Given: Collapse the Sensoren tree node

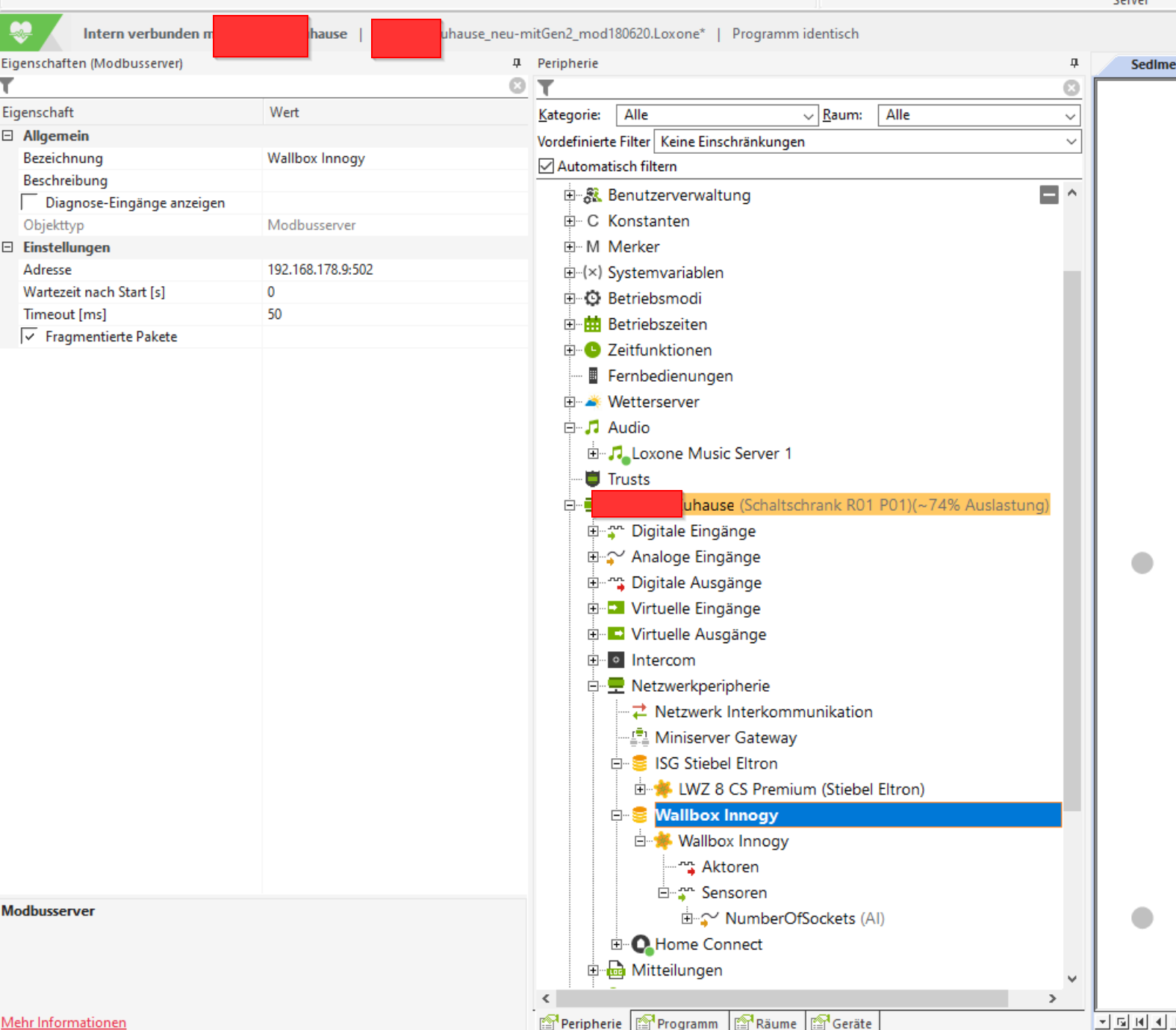Looking at the screenshot, I should pyautogui.click(x=663, y=893).
